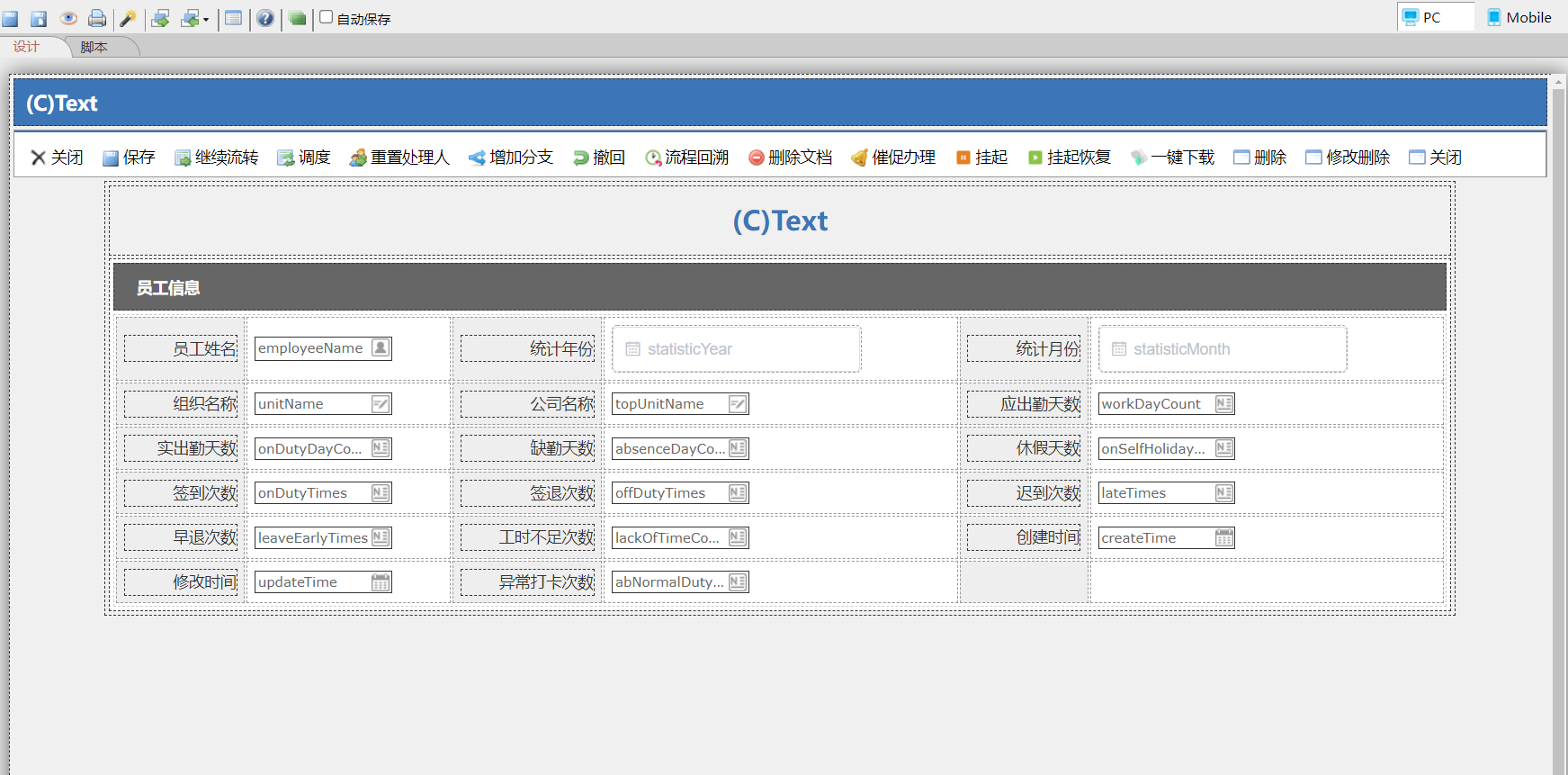Click the 一键下载 button

(1173, 158)
